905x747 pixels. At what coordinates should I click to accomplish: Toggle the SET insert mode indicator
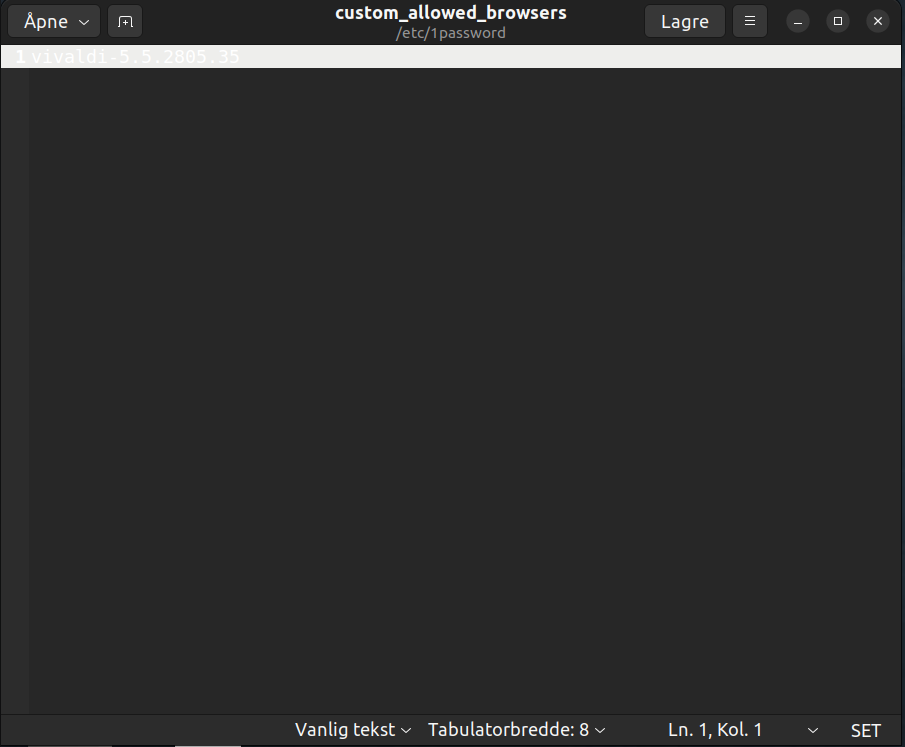866,730
